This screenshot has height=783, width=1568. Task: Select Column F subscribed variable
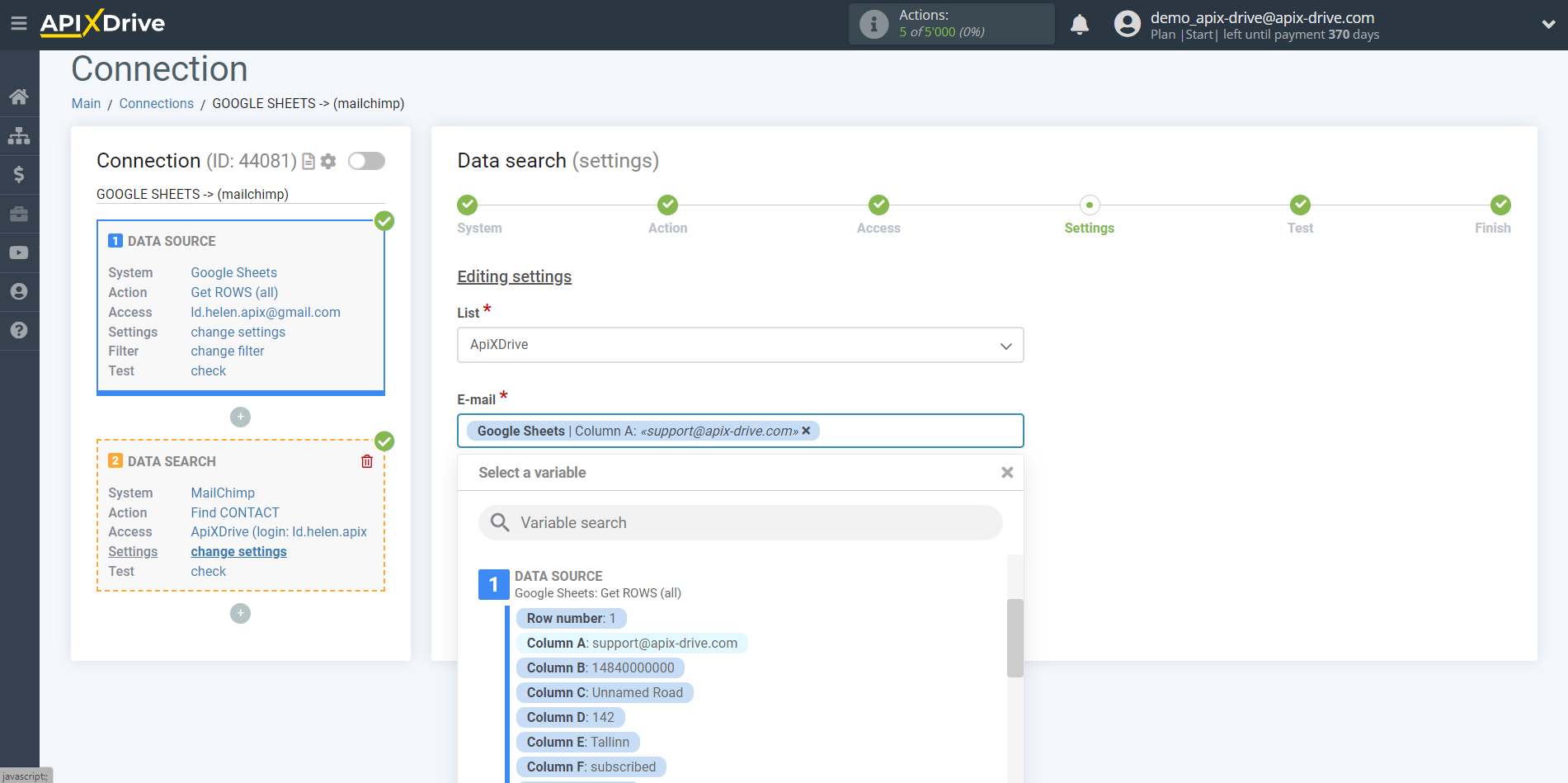coord(591,766)
